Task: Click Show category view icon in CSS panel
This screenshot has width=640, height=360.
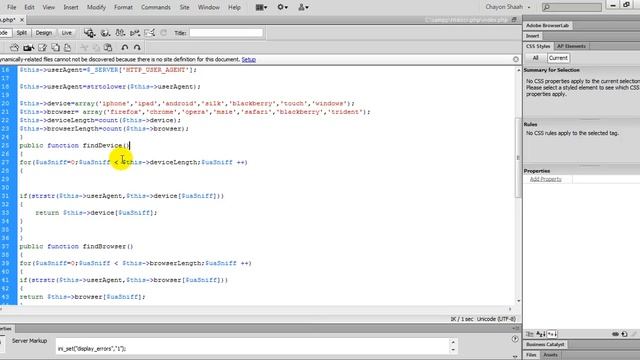Action: point(530,334)
